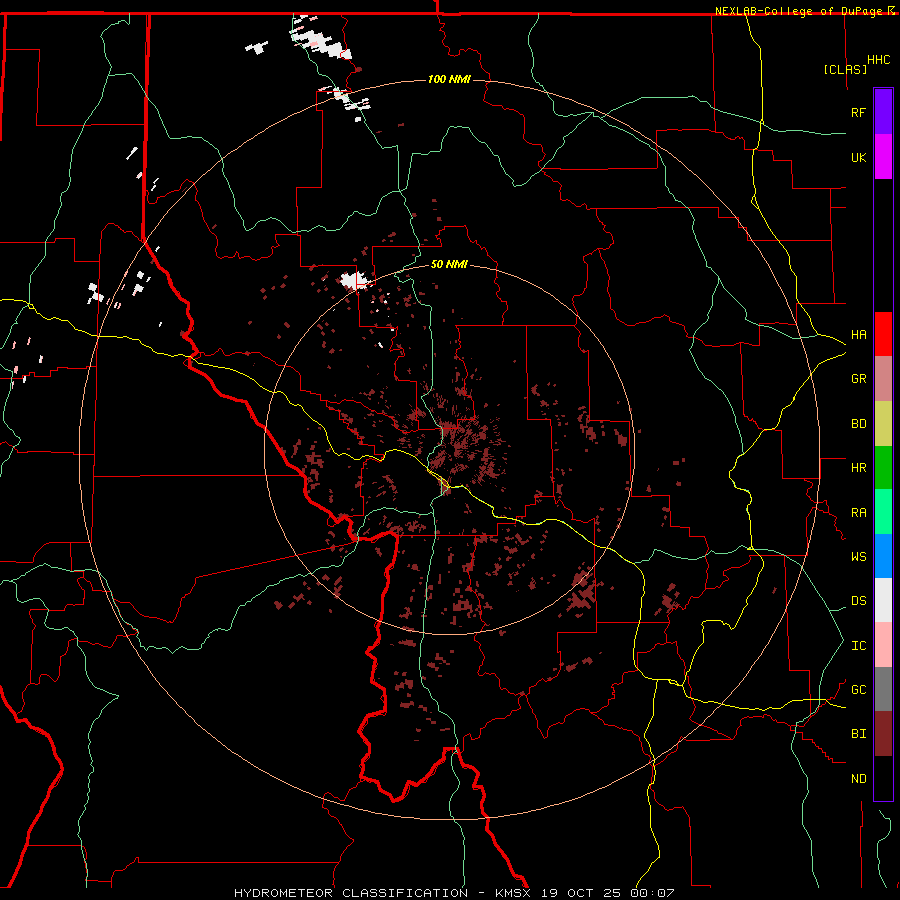Click the HHC product code label
Viewport: 900px width, 900px height.
(878, 60)
